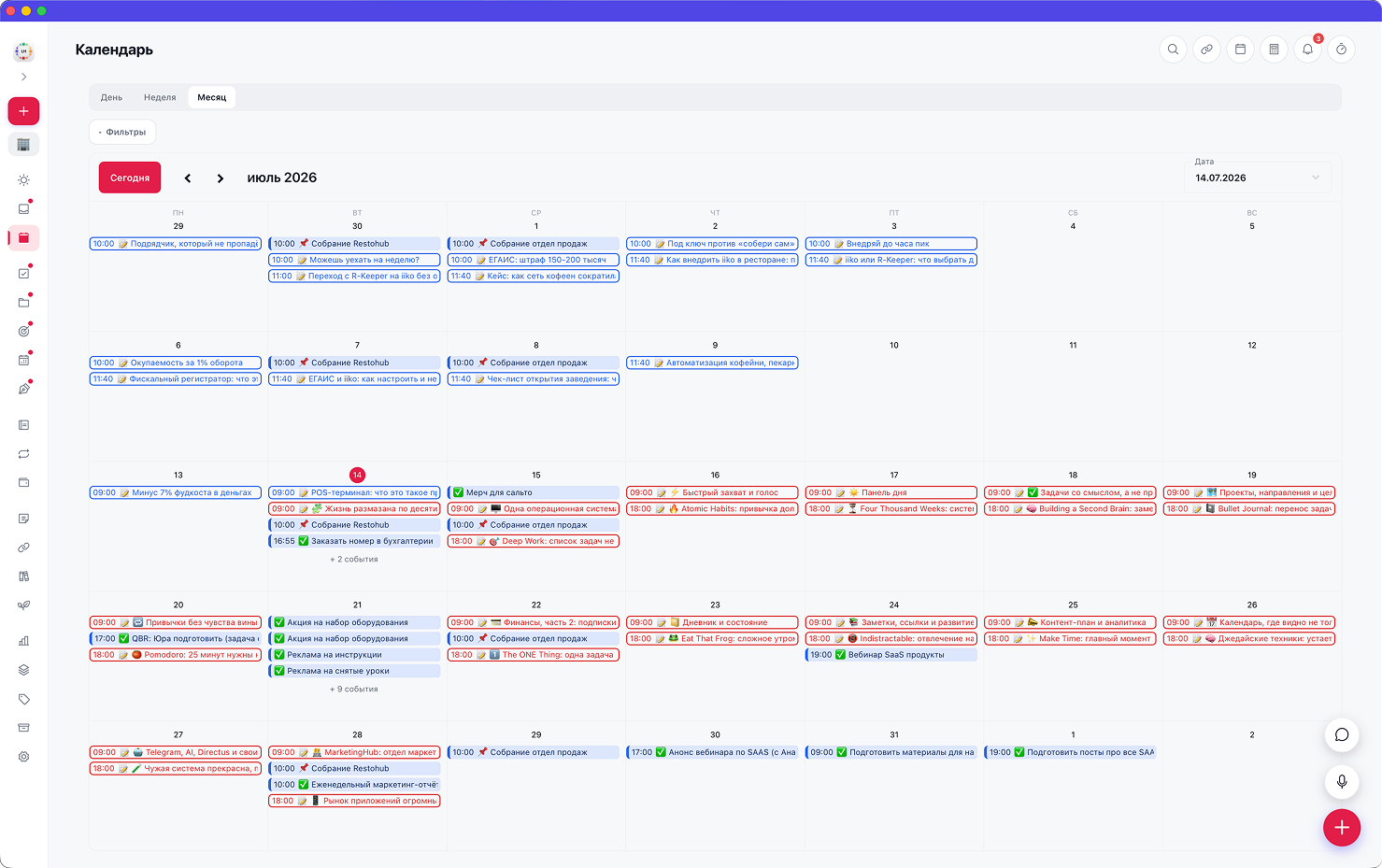Expand the sidebar with the chevron arrow
The width and height of the screenshot is (1382, 868).
tap(24, 77)
